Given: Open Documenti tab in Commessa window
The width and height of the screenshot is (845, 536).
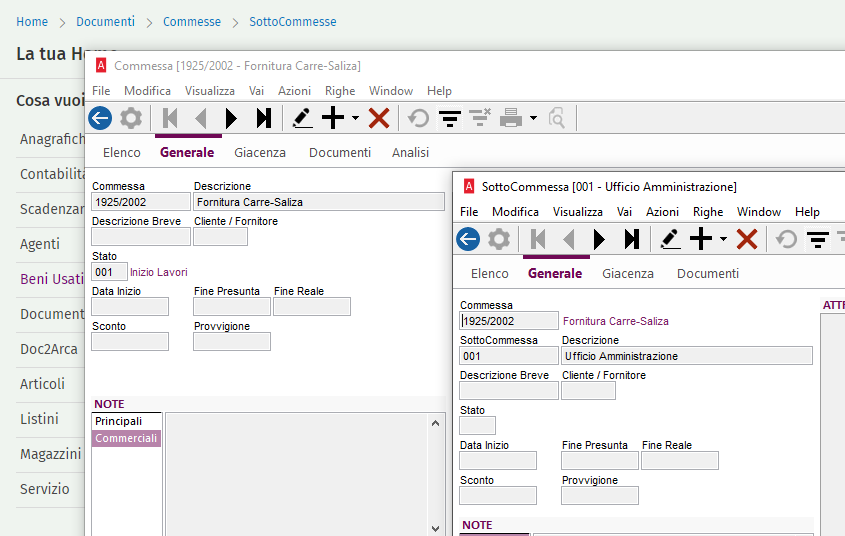Looking at the screenshot, I should pos(340,152).
